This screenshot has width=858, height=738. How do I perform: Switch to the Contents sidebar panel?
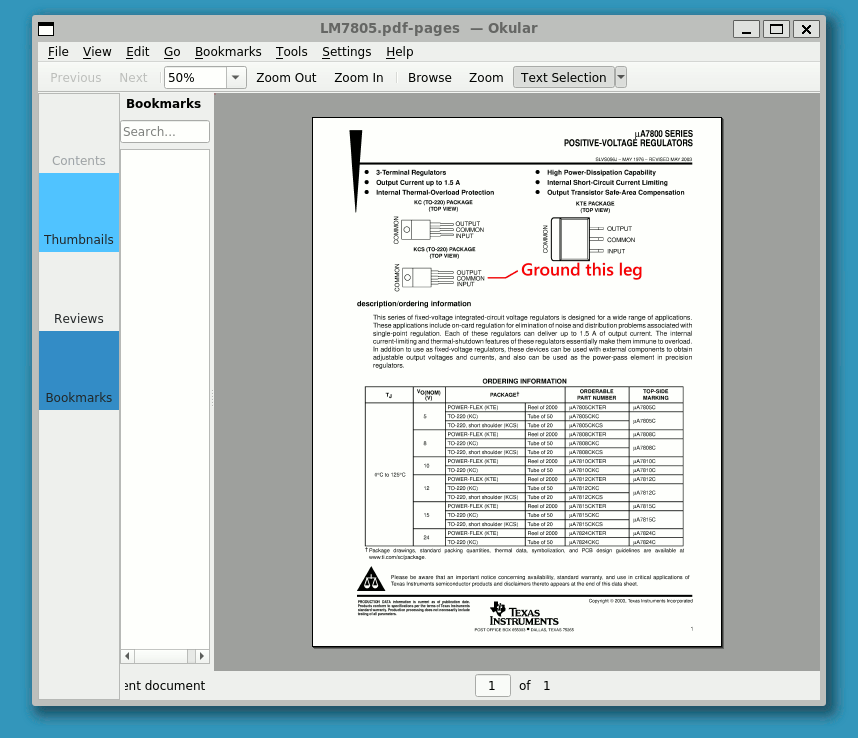79,133
